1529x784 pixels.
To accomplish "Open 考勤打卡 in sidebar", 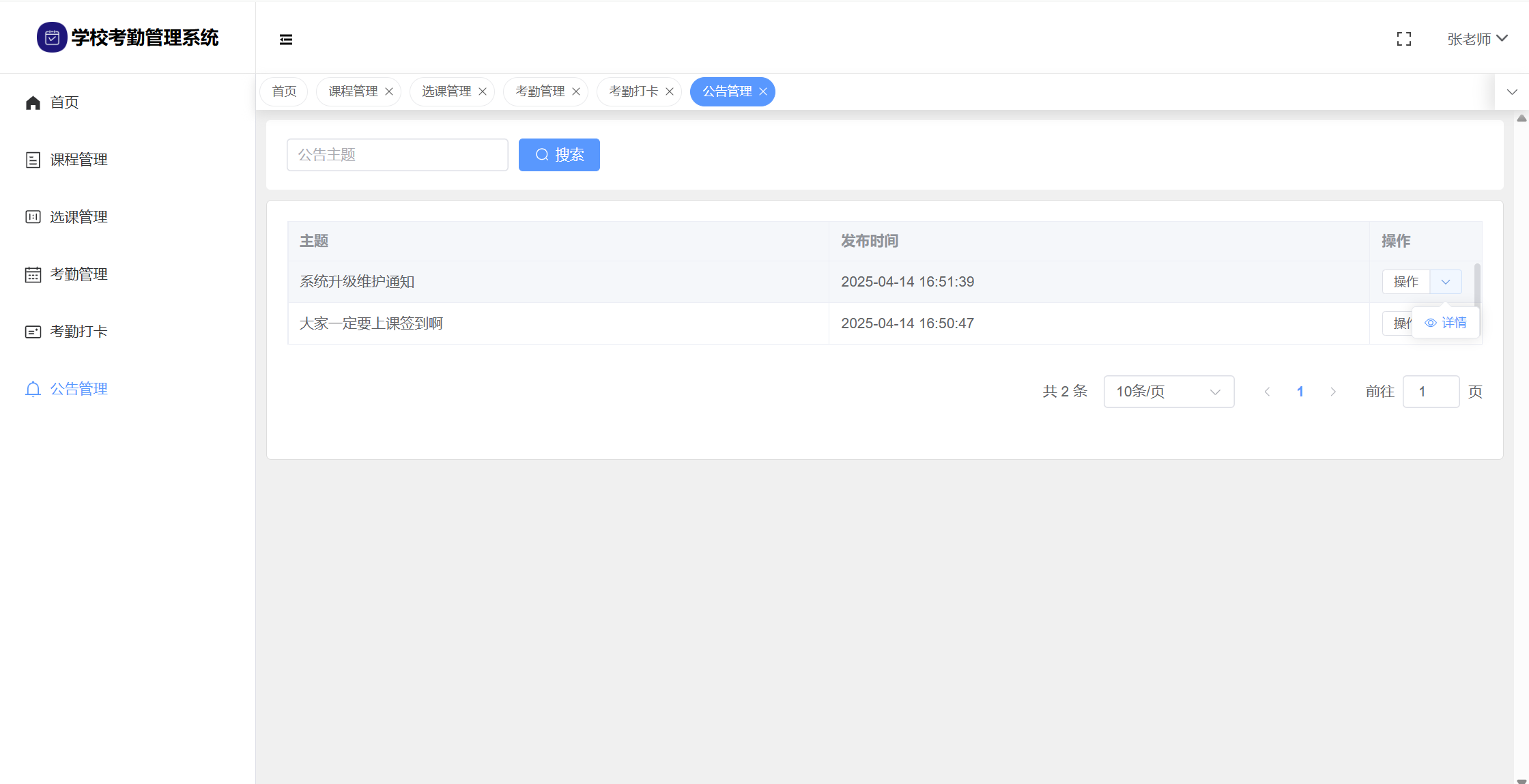I will (78, 332).
